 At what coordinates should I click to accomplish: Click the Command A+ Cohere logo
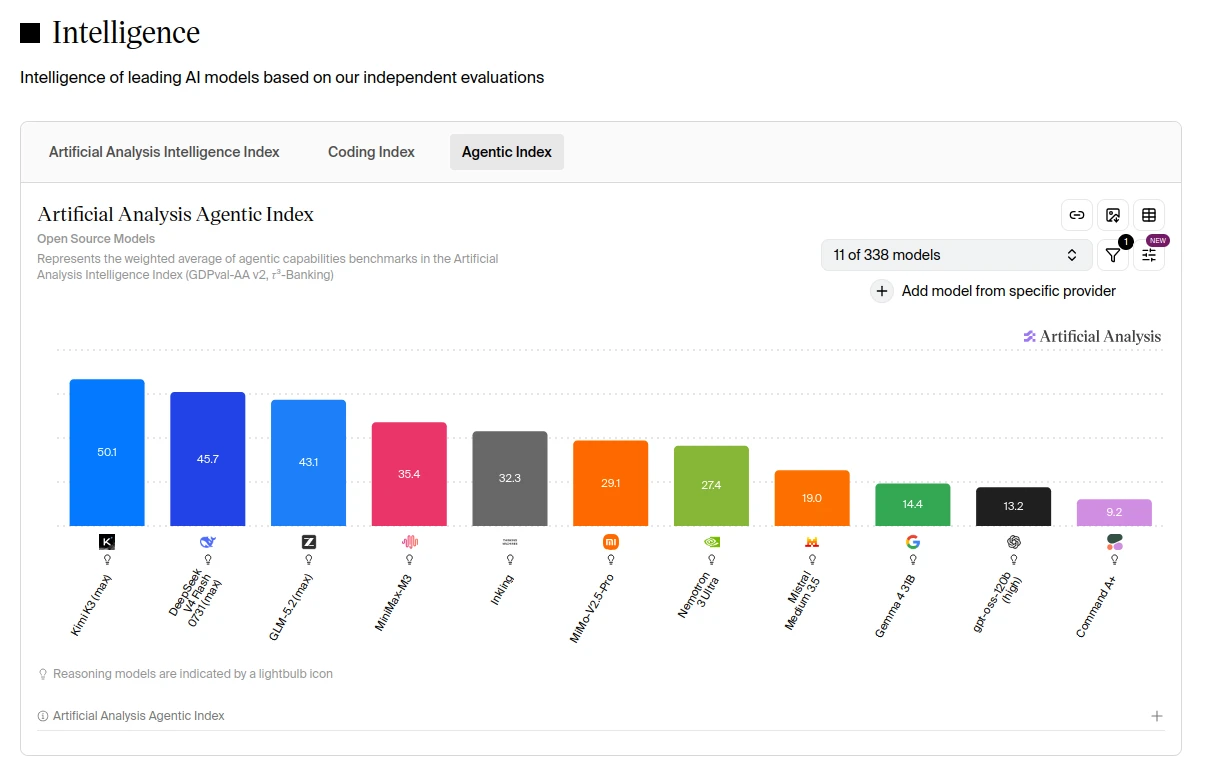1114,542
